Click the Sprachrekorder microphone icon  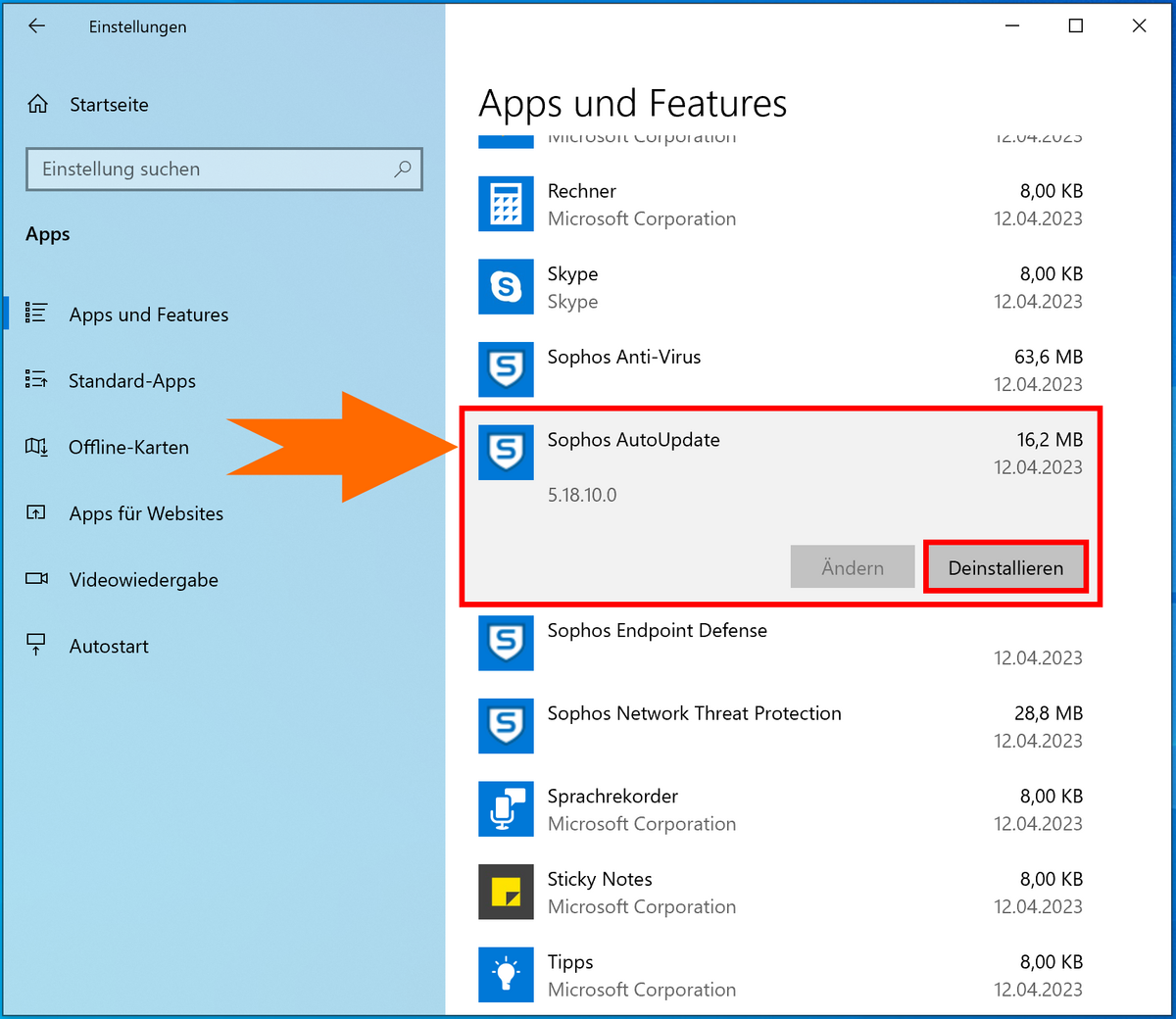click(x=506, y=809)
